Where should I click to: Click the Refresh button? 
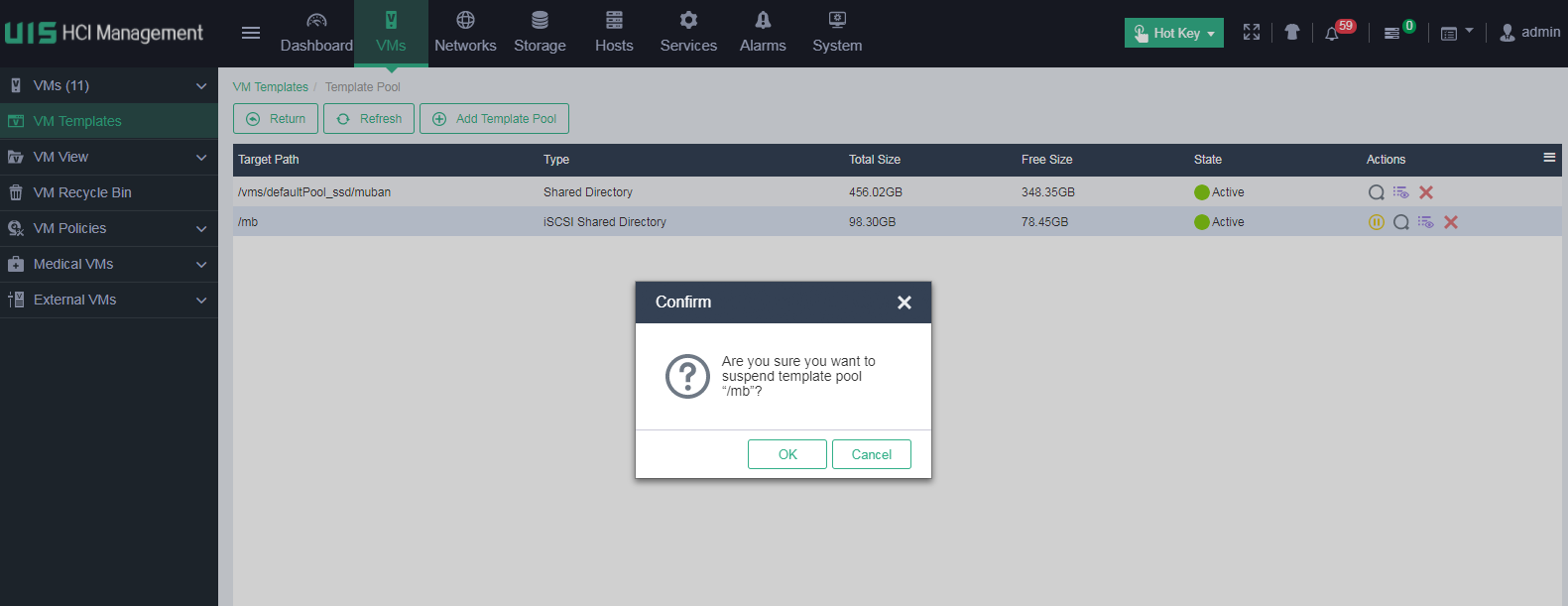[369, 118]
